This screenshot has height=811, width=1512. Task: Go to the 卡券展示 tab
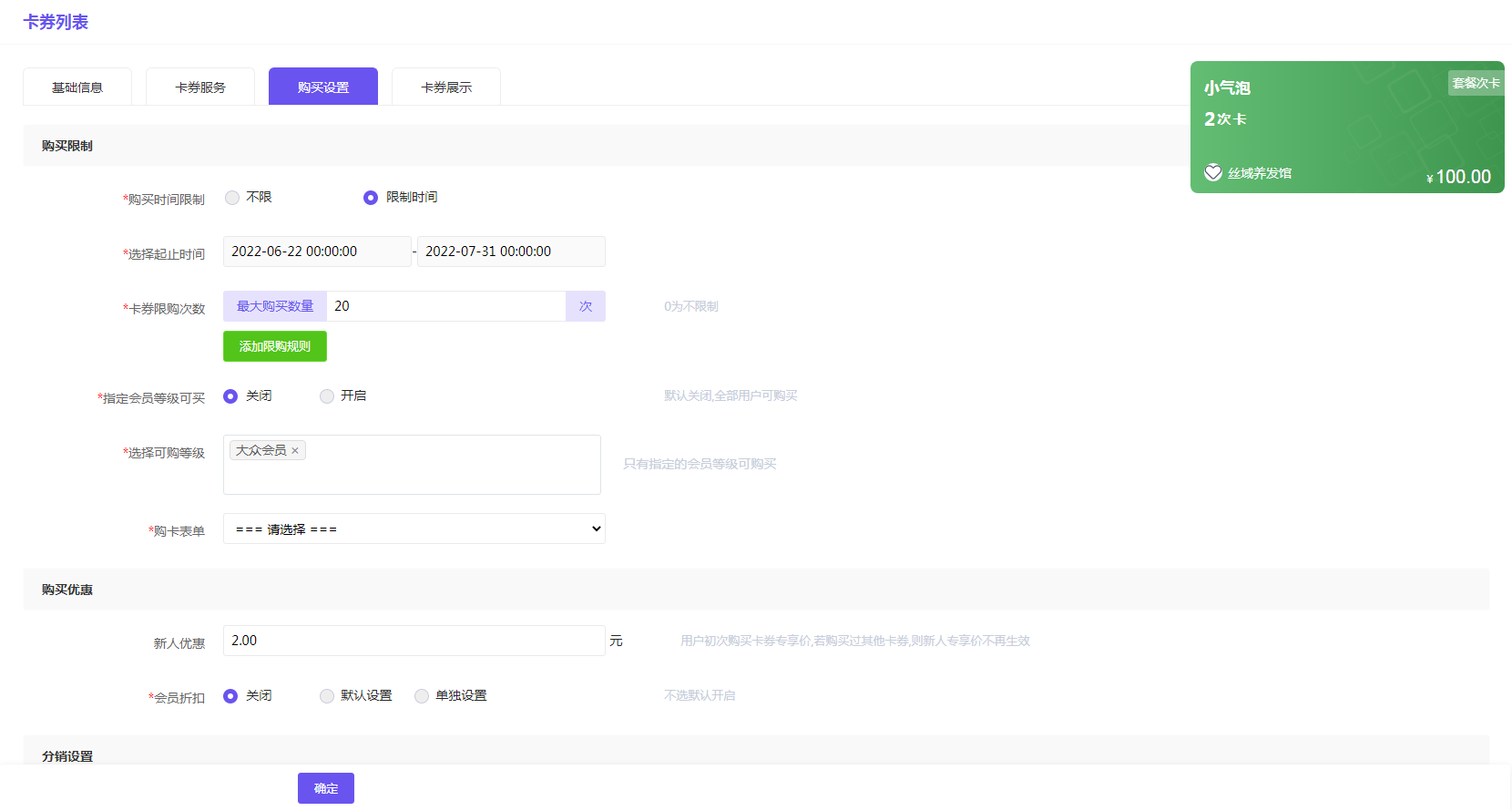tap(446, 87)
